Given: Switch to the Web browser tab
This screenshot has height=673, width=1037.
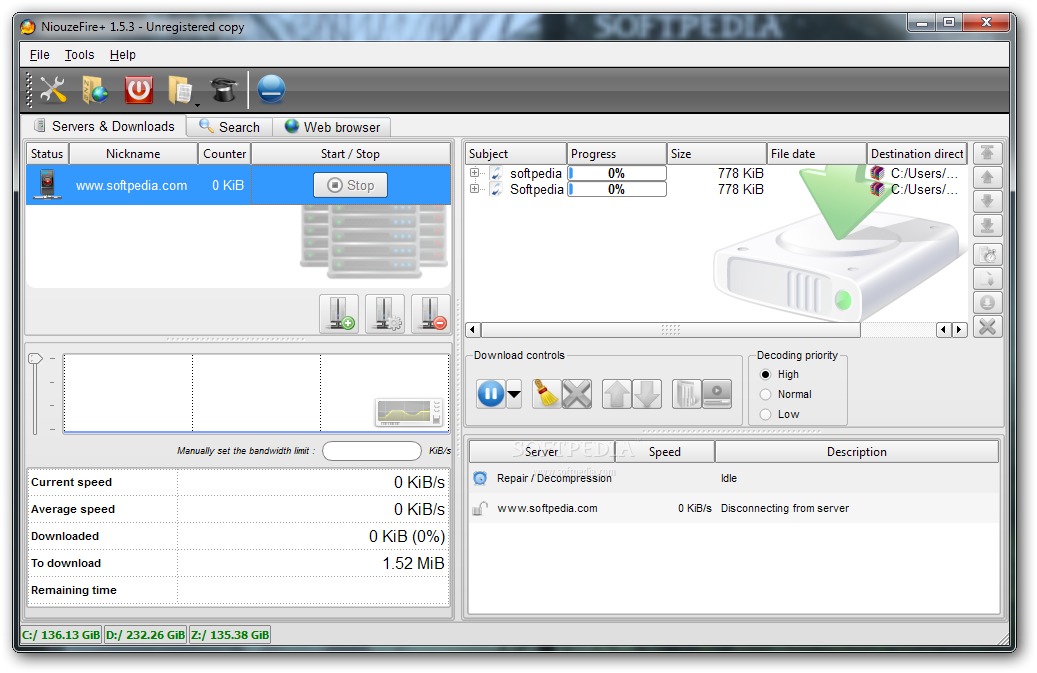Looking at the screenshot, I should click(332, 127).
